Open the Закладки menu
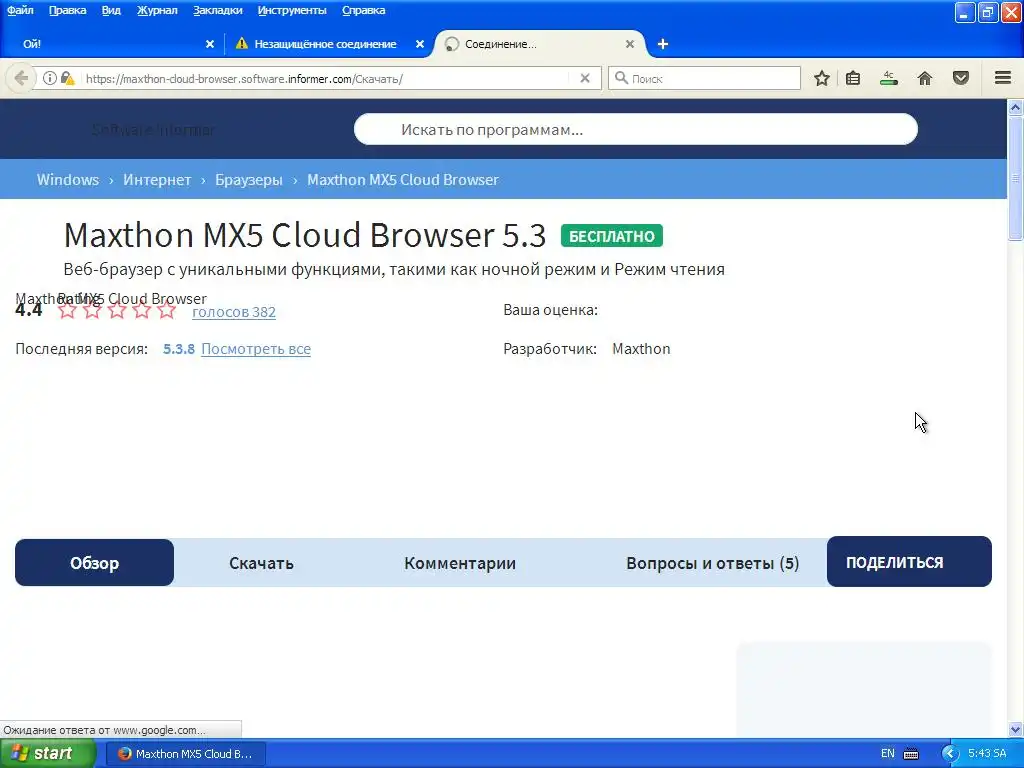Screen dimensions: 1024x768 pos(217,10)
